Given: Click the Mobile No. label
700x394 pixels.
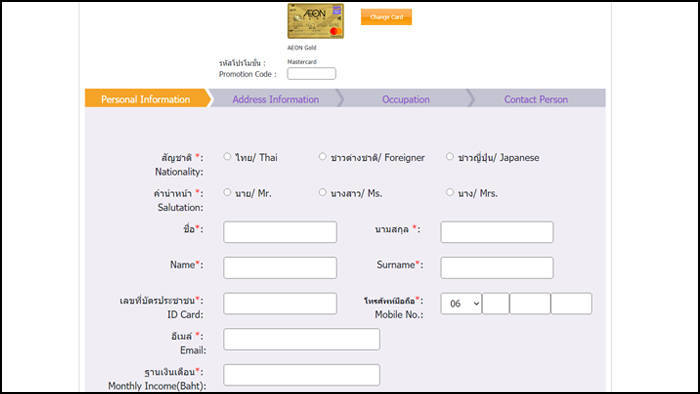Looking at the screenshot, I should coord(399,315).
